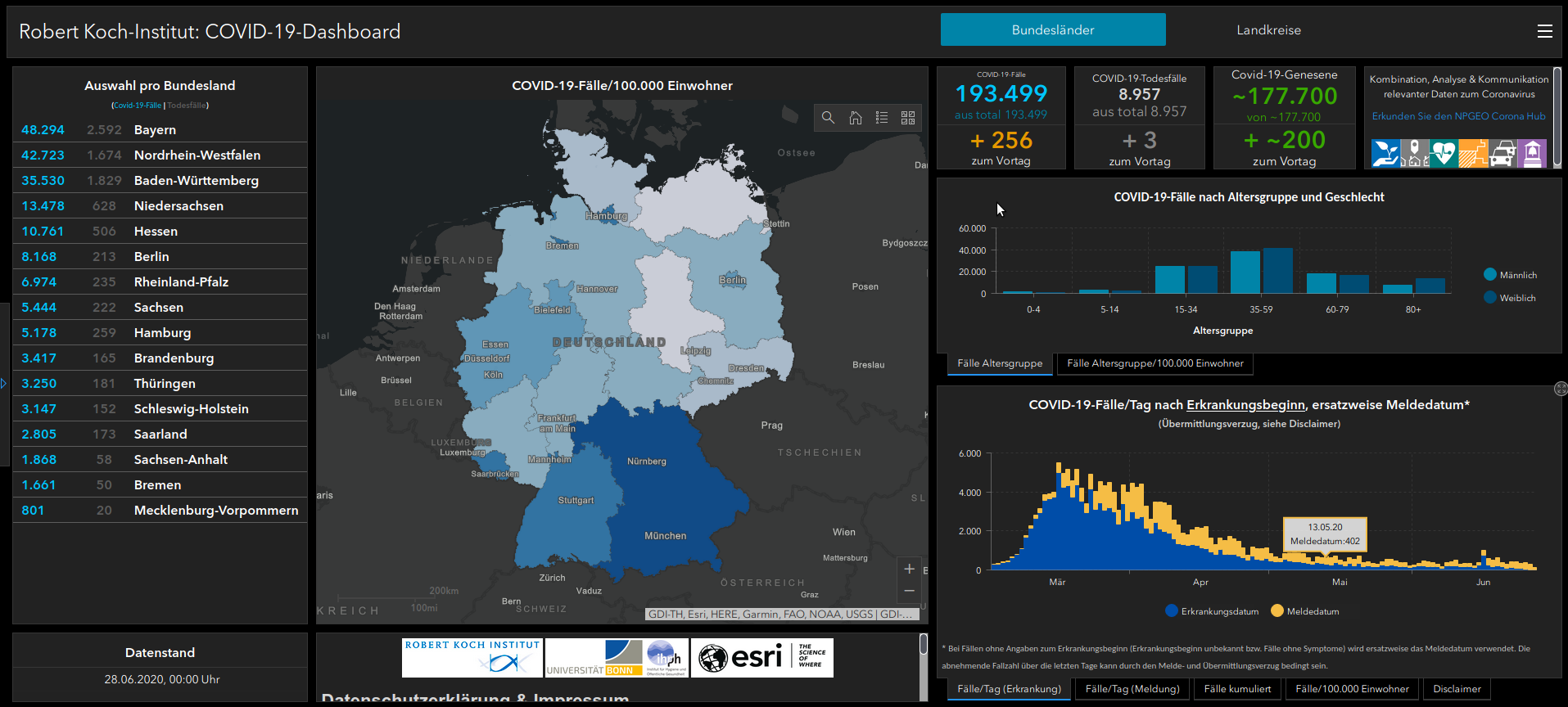The width and height of the screenshot is (1568, 707).
Task: Switch to the Landkreise view
Action: [1268, 30]
